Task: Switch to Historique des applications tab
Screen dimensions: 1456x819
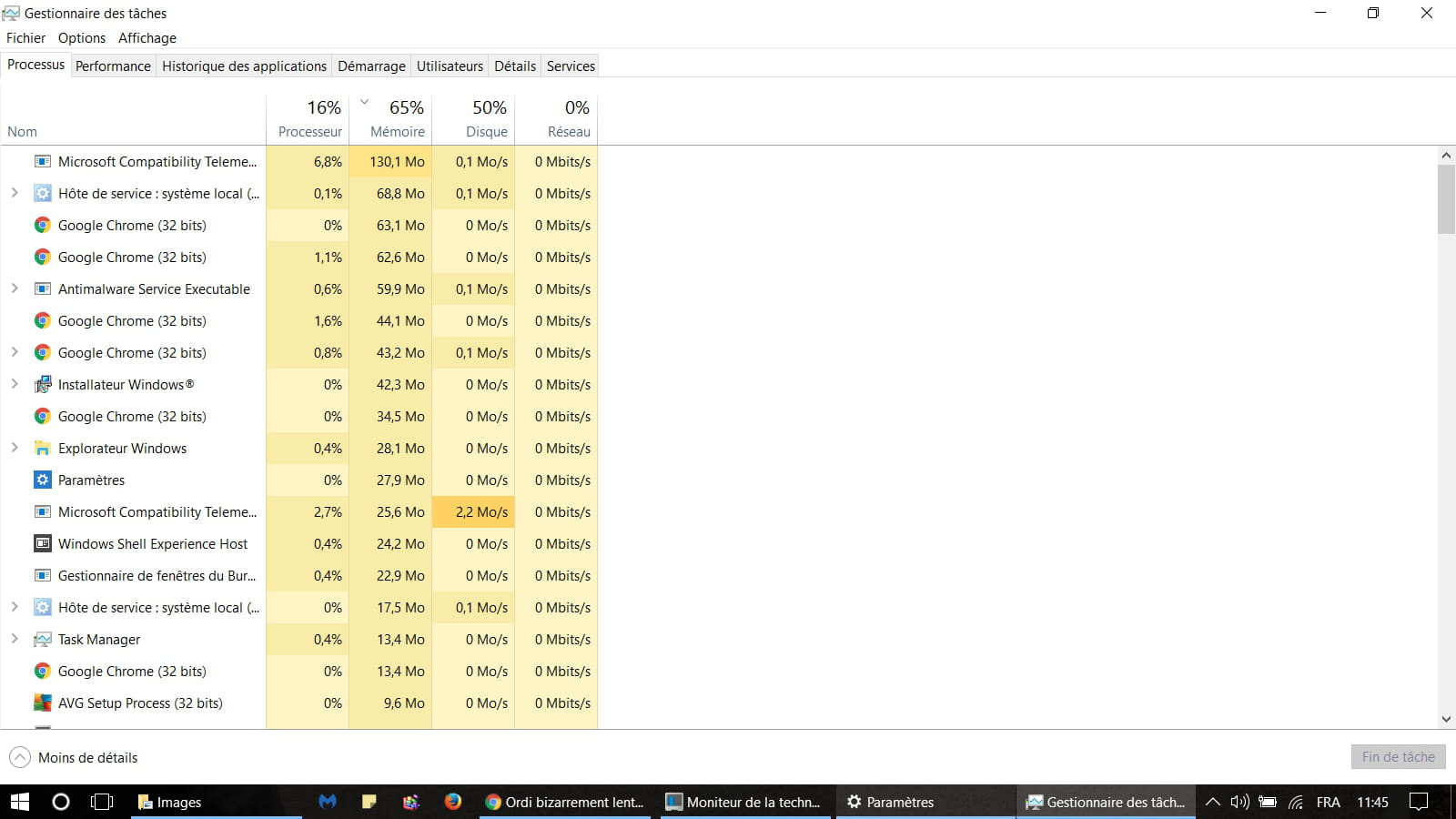Action: click(x=244, y=66)
